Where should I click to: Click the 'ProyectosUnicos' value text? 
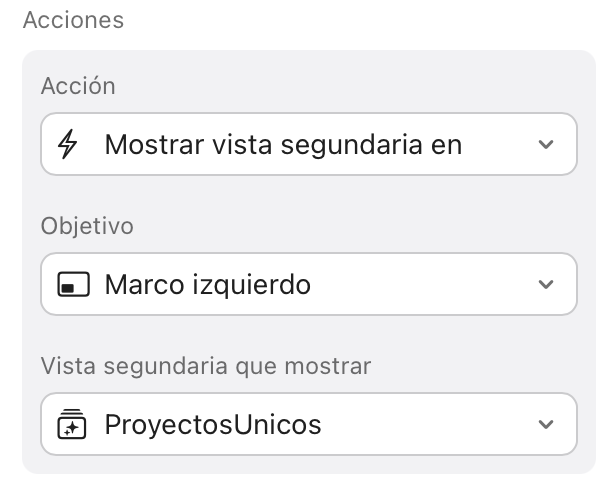point(213,425)
